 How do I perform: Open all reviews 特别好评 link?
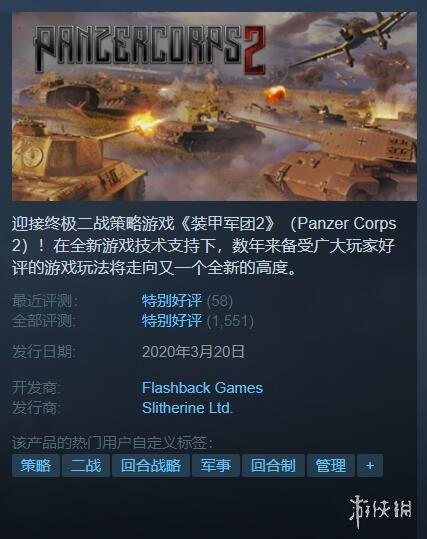pyautogui.click(x=172, y=321)
